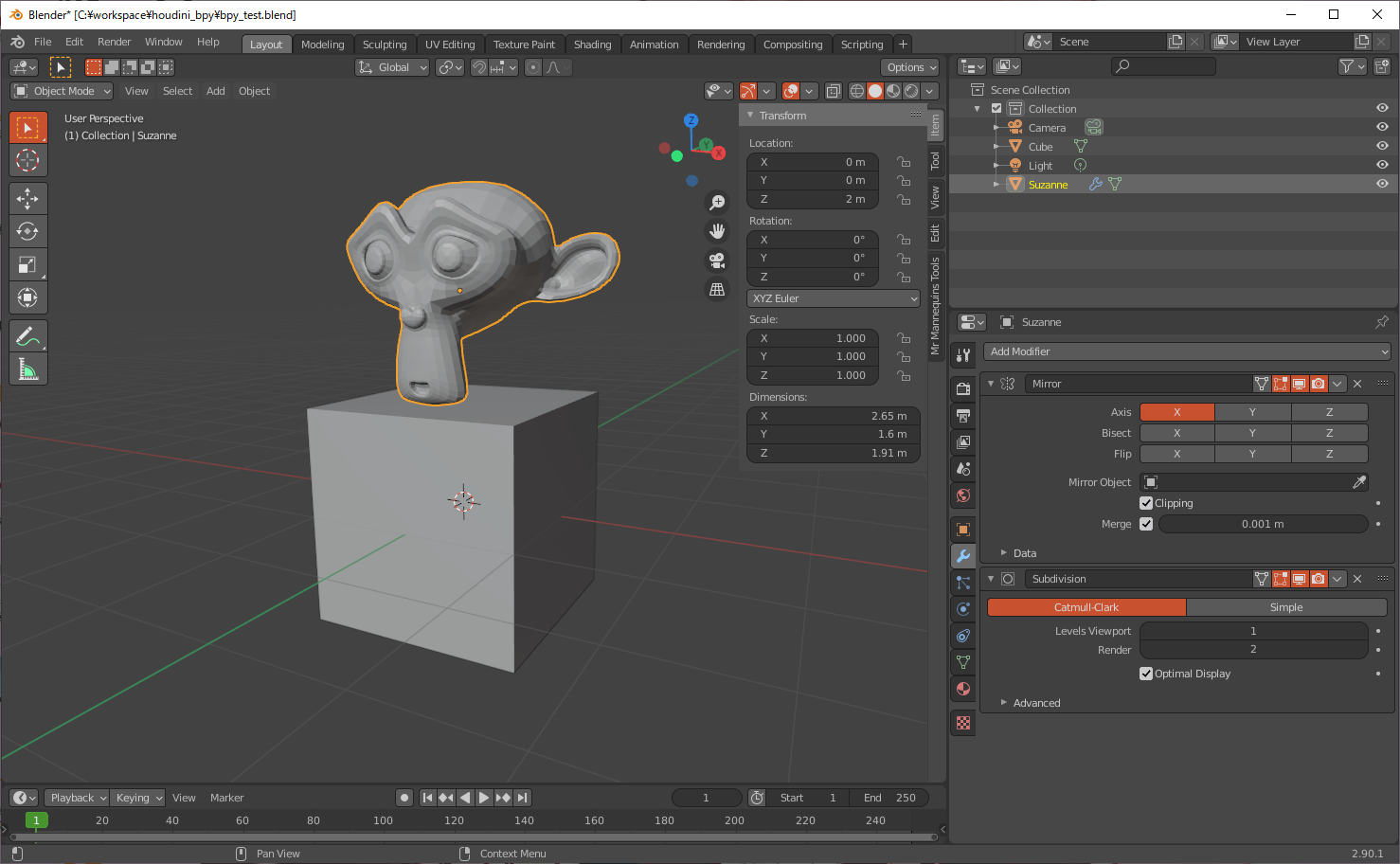Pick mirror object with eyedropper

click(1359, 482)
